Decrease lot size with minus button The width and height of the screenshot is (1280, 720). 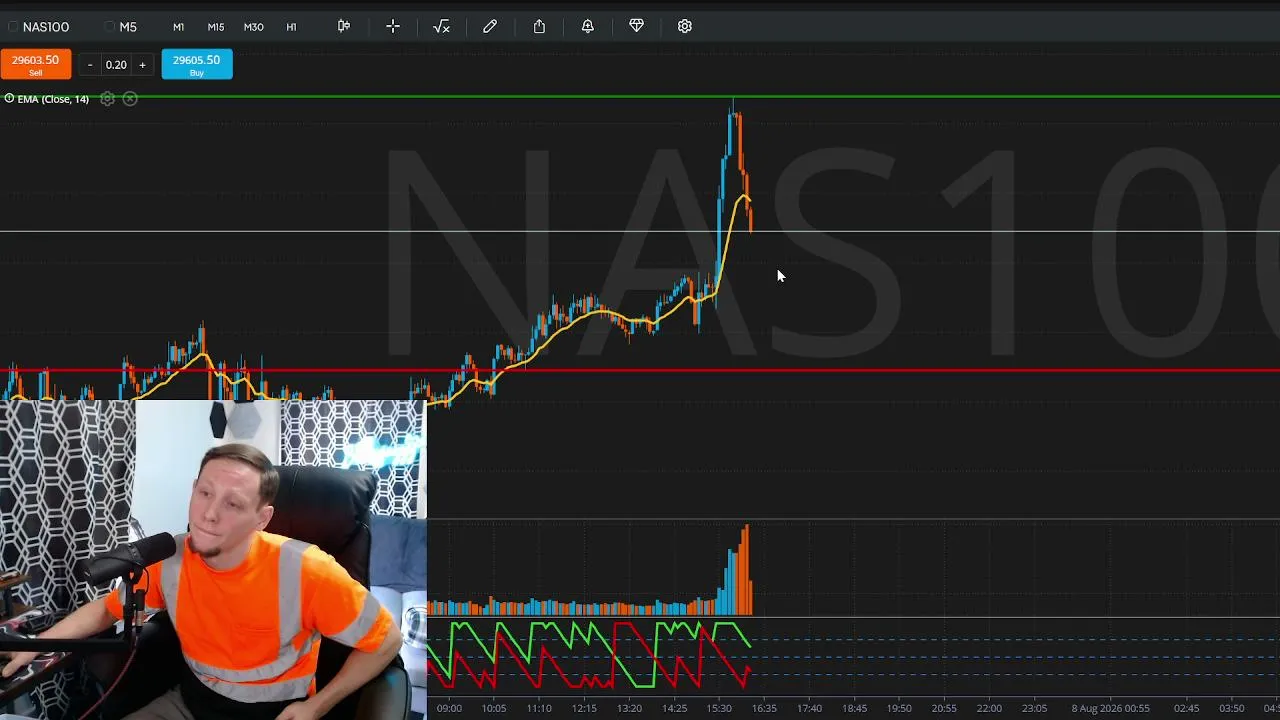point(90,65)
